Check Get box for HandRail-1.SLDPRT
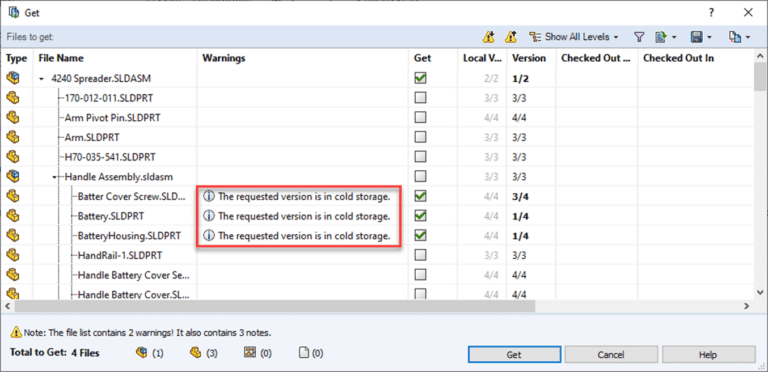768x372 pixels. (x=420, y=255)
